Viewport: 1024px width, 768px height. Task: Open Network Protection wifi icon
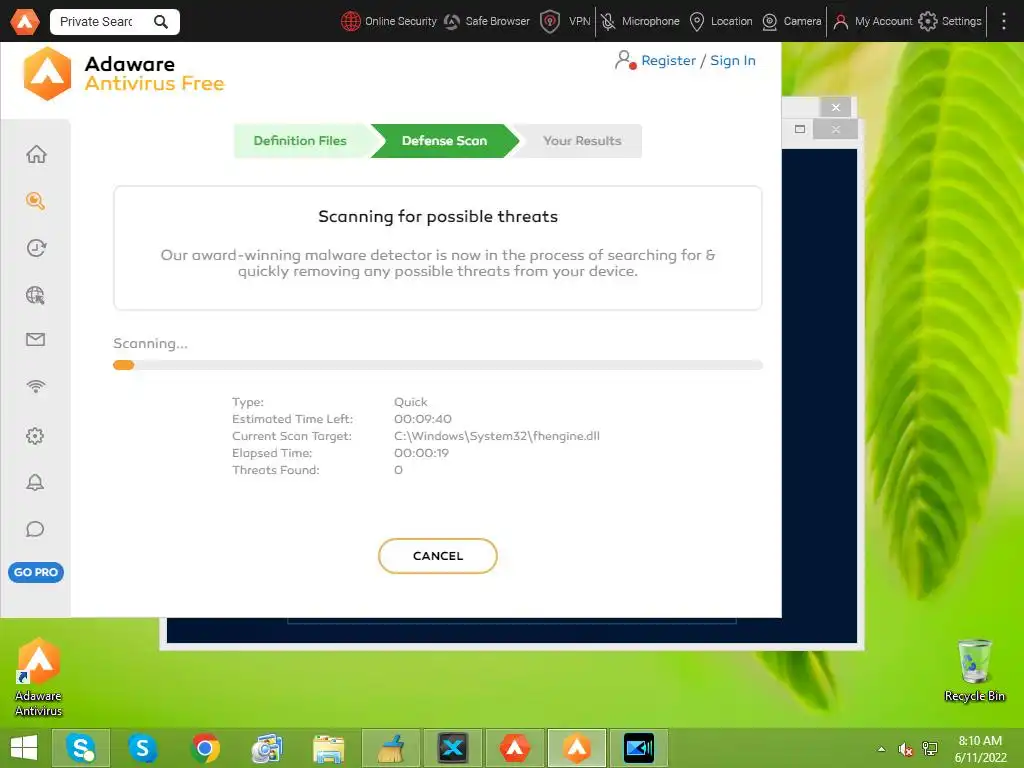click(x=36, y=386)
